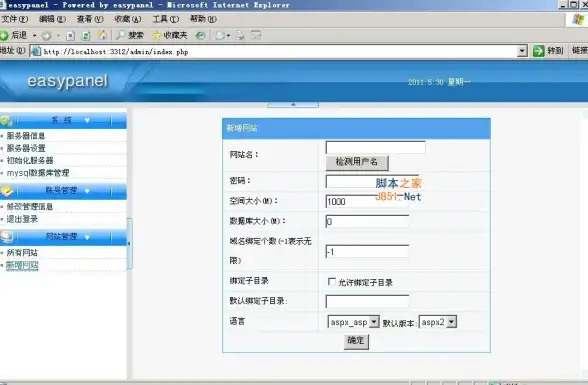The image size is (588, 385).
Task: Open the aspx_asp language dropdown
Action: 374,322
